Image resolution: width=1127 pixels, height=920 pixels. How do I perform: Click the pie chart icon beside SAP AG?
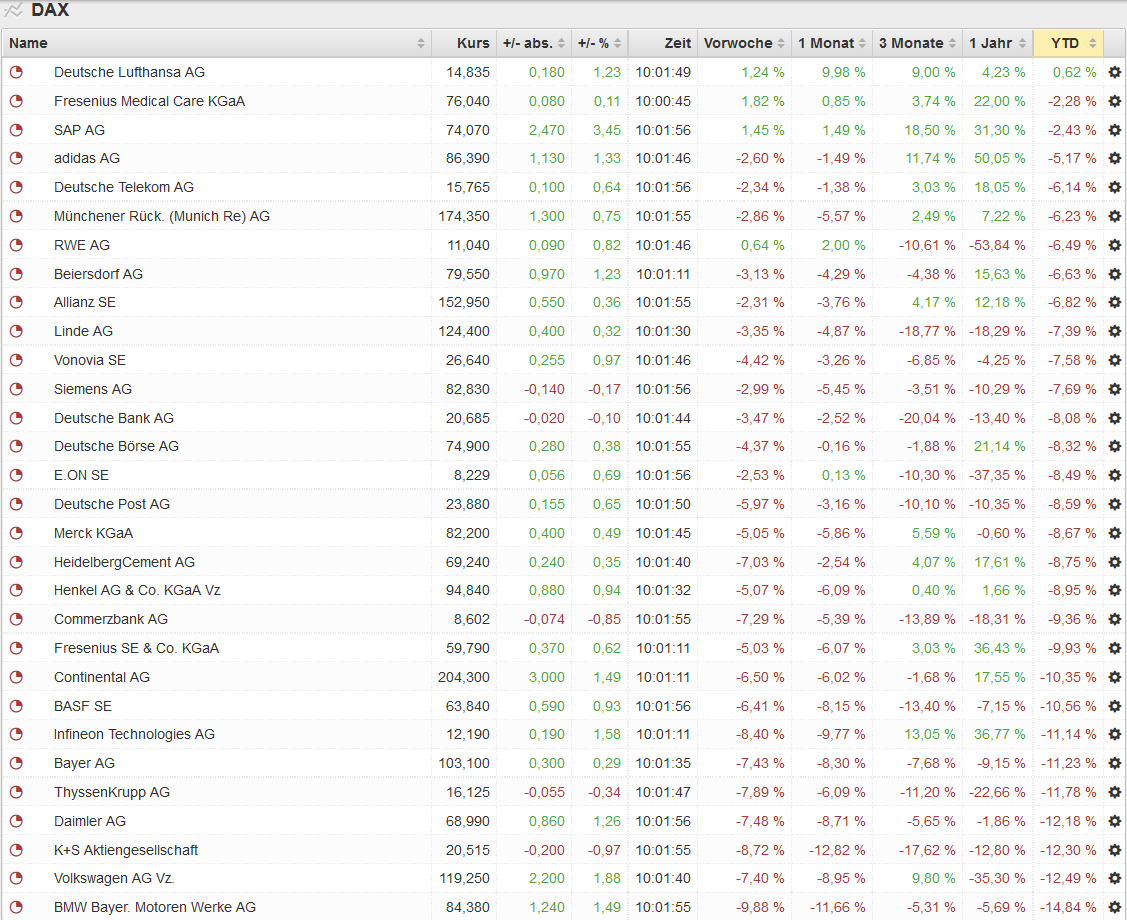(x=16, y=130)
